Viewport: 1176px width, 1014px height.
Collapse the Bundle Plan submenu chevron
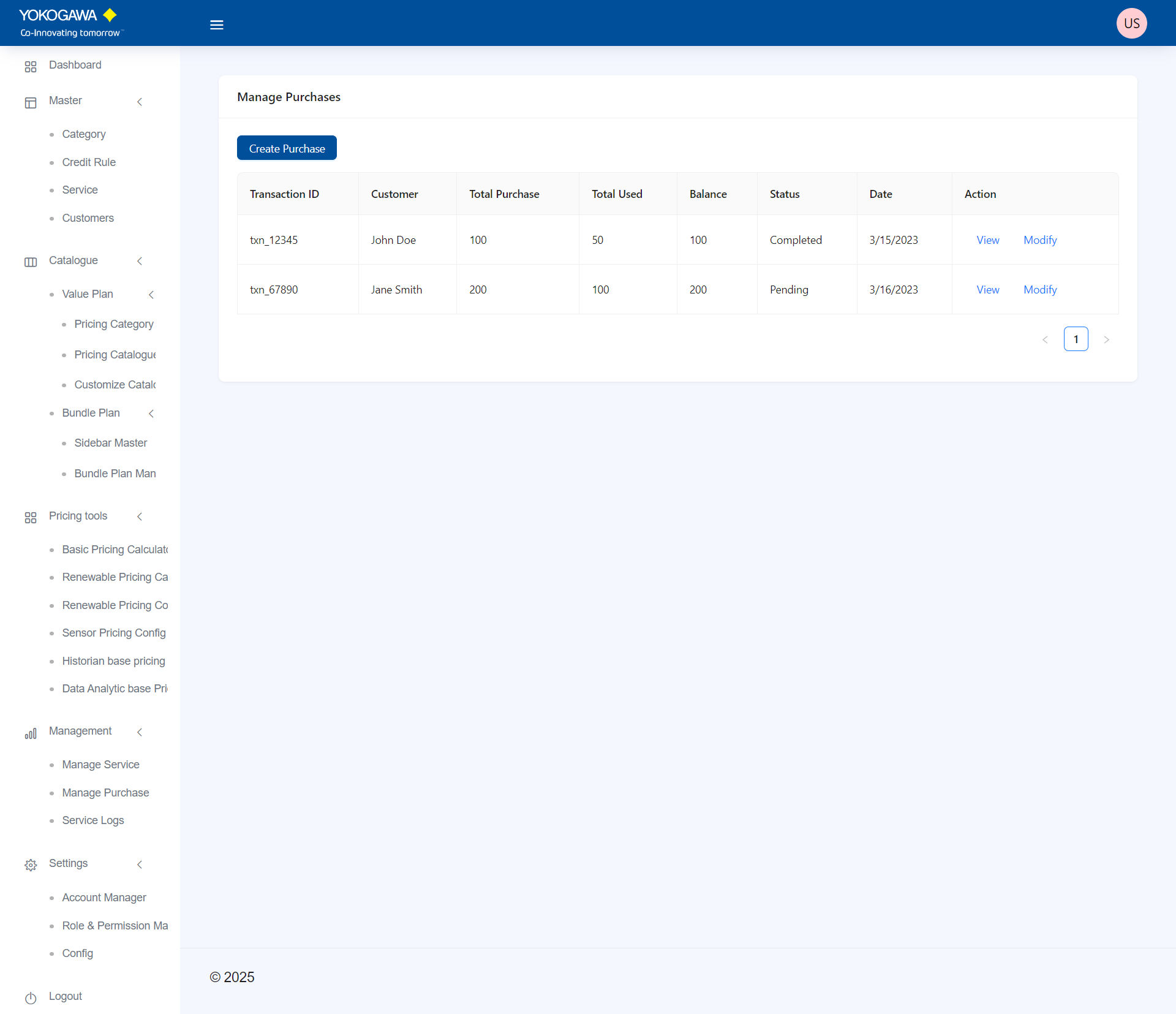151,414
